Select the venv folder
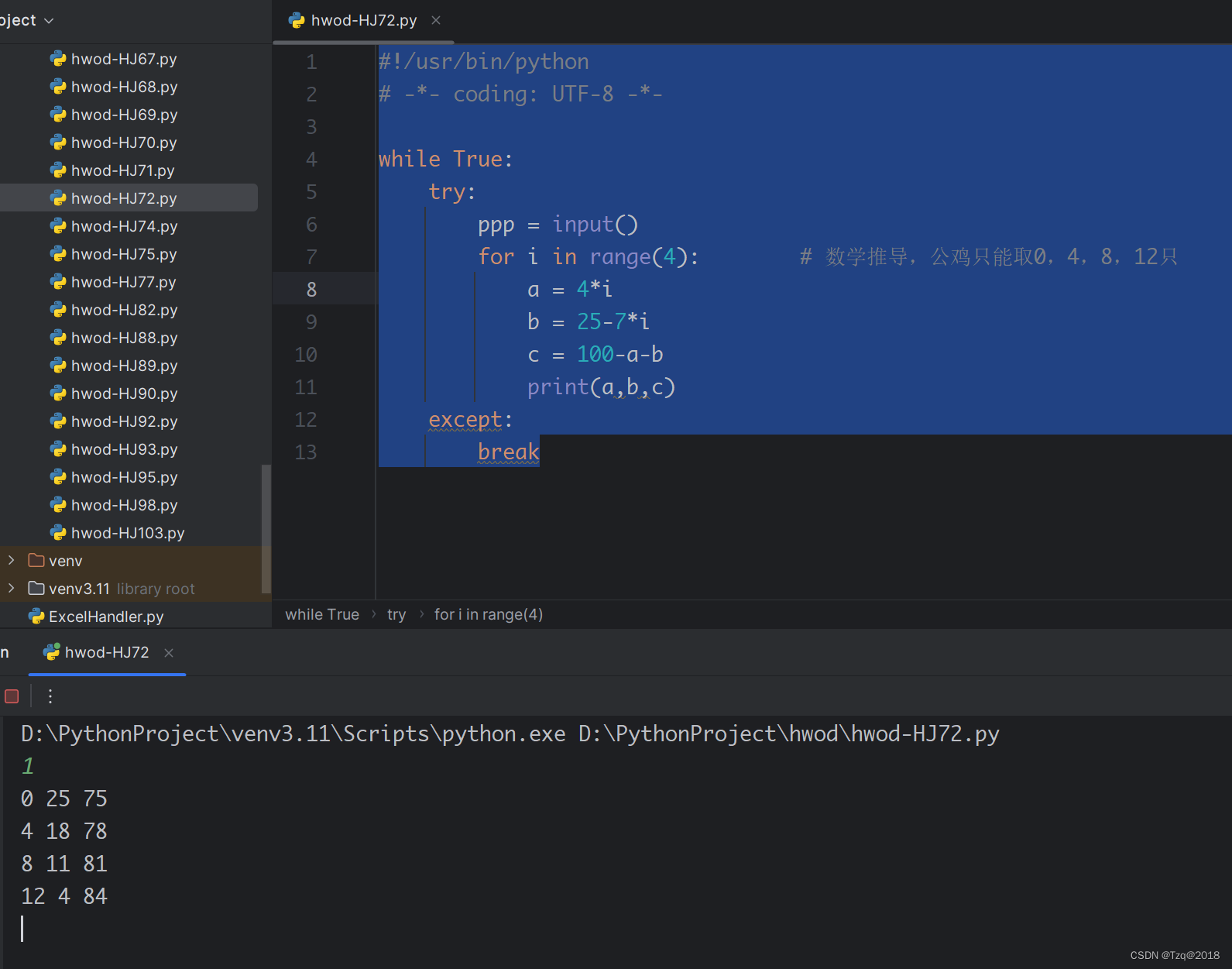The width and height of the screenshot is (1232, 969). coord(65,561)
